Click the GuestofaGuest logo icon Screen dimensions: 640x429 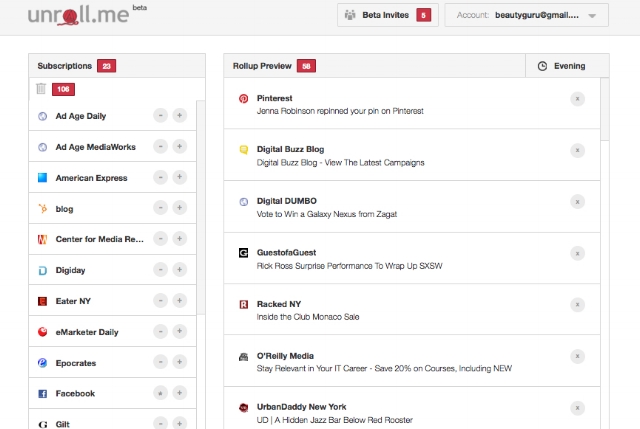[243, 253]
